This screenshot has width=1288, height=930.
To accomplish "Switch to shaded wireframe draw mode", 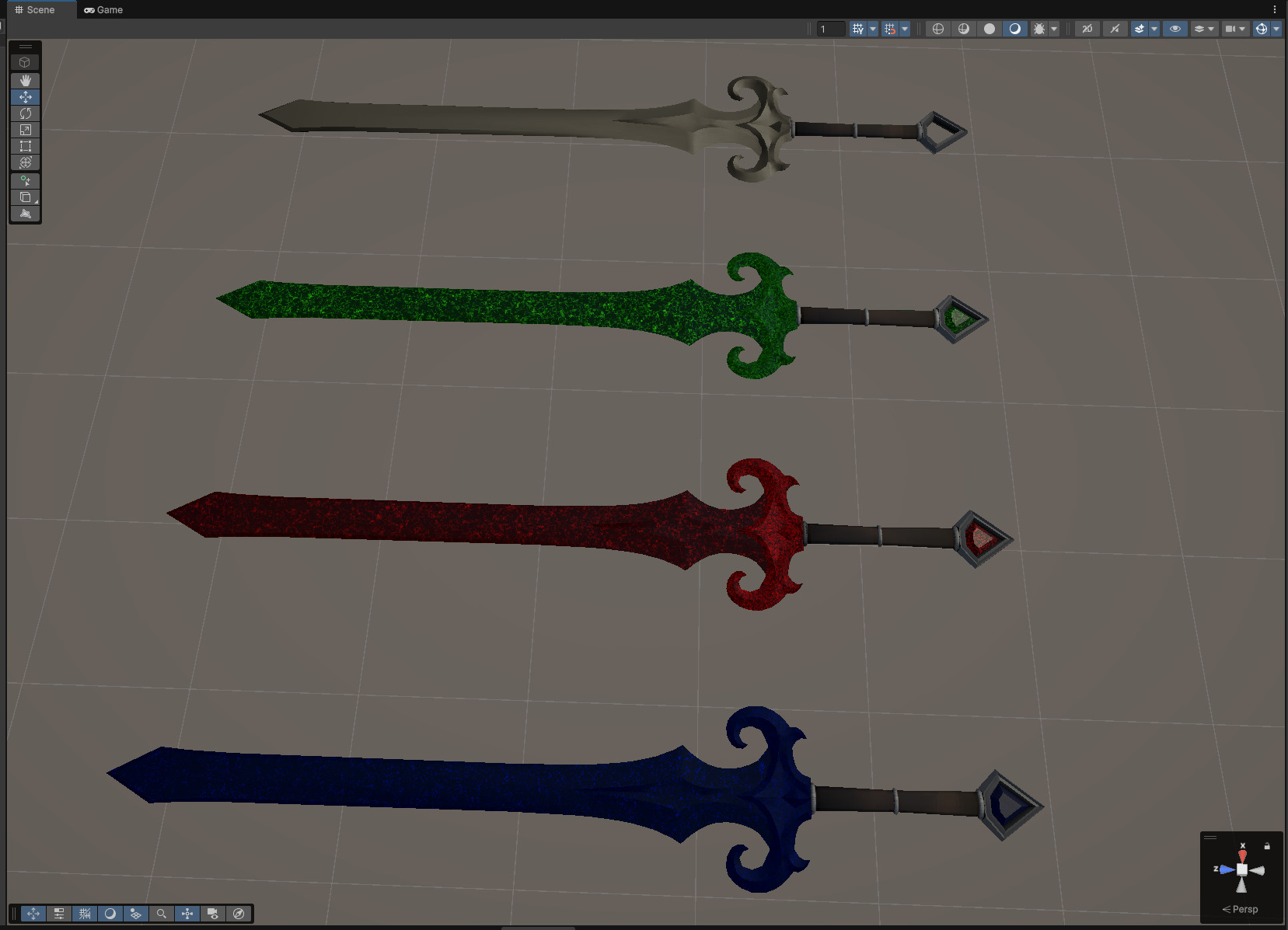I will (x=964, y=29).
